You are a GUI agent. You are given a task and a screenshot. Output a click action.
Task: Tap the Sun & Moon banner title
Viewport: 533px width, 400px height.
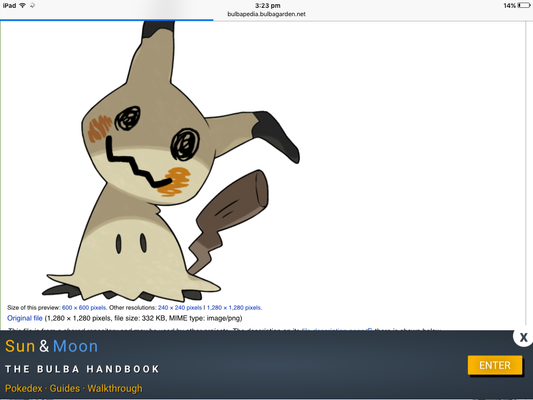coord(51,347)
